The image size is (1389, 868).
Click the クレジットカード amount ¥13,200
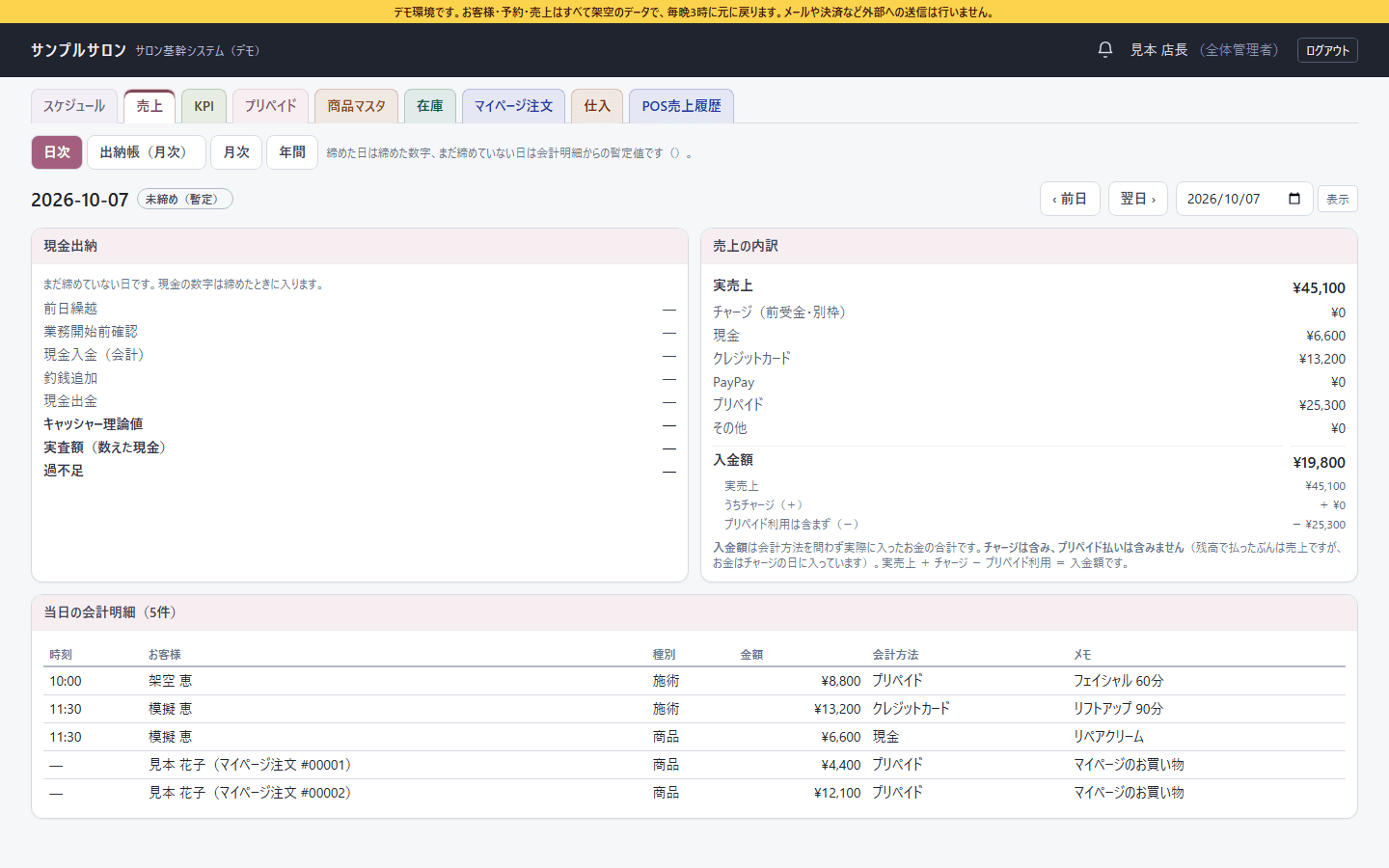coord(1322,359)
